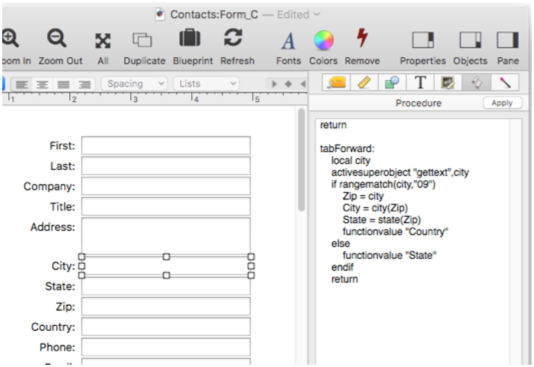Click the 'if rangematch(city,"09")' line
The width and height of the screenshot is (534, 367).
point(383,185)
